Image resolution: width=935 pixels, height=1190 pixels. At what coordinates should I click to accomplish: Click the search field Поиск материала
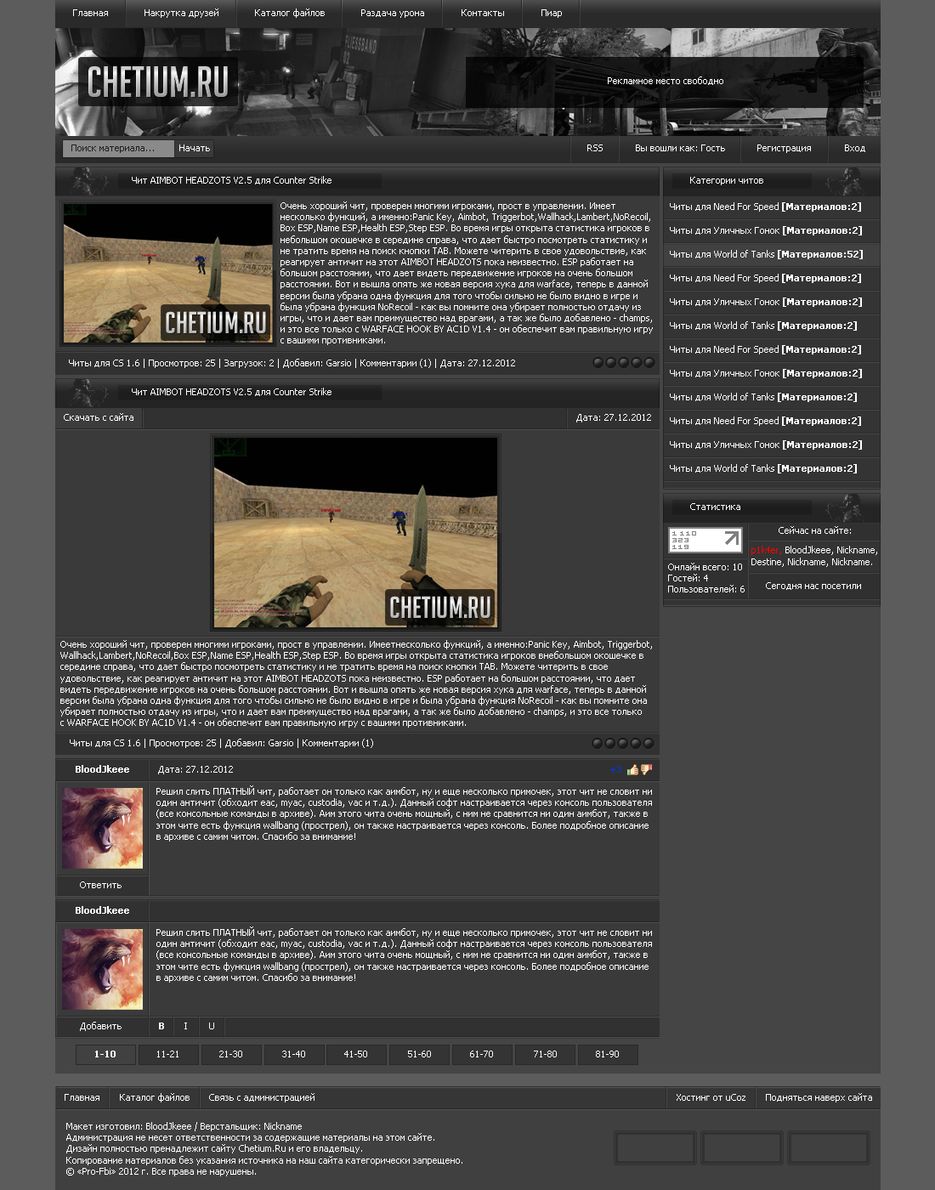(118, 148)
